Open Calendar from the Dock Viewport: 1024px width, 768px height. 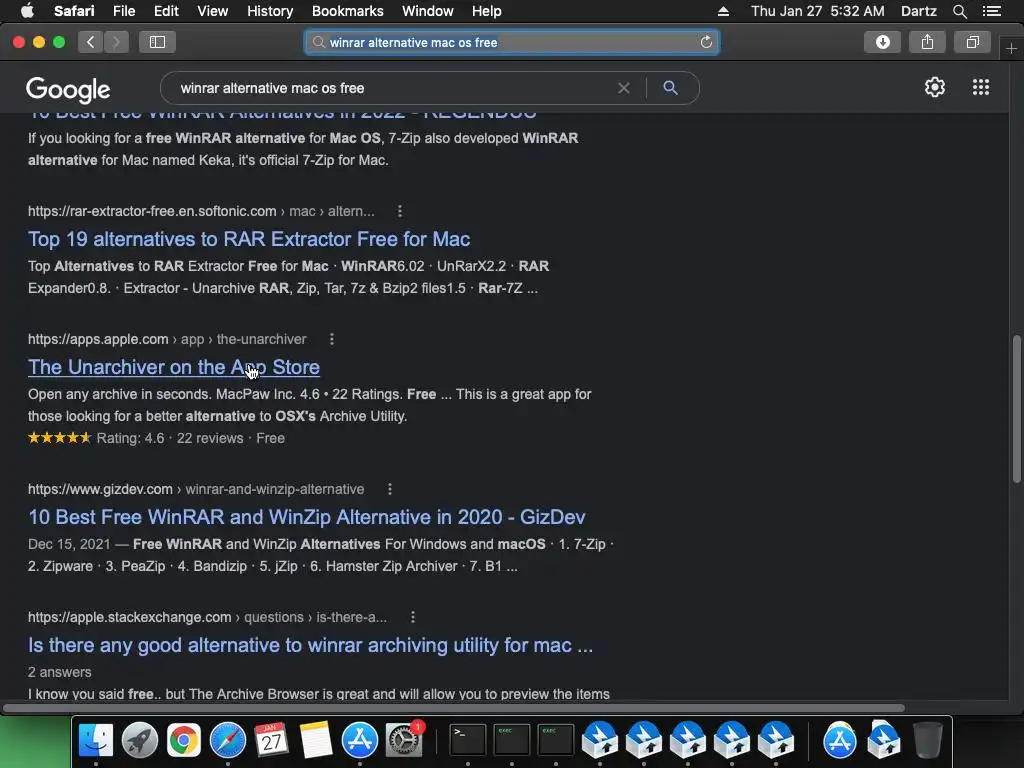click(272, 741)
